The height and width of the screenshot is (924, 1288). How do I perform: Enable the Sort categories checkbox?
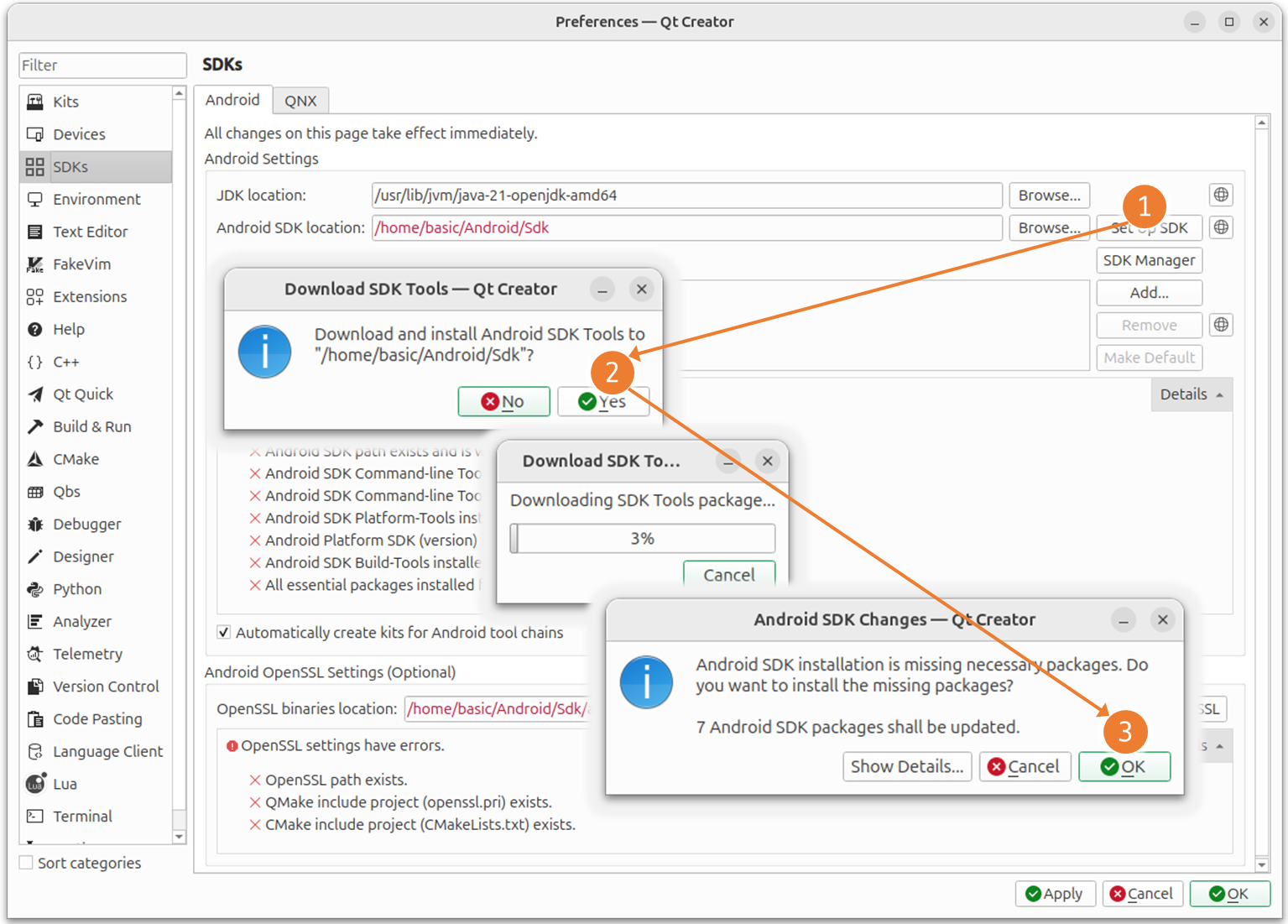(x=26, y=863)
